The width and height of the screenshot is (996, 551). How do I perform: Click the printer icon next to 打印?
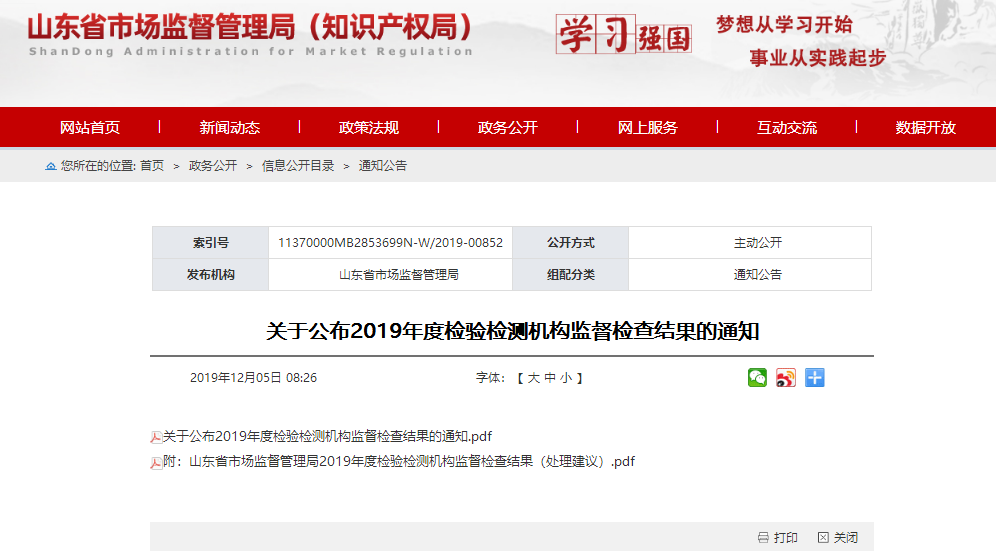pyautogui.click(x=764, y=538)
